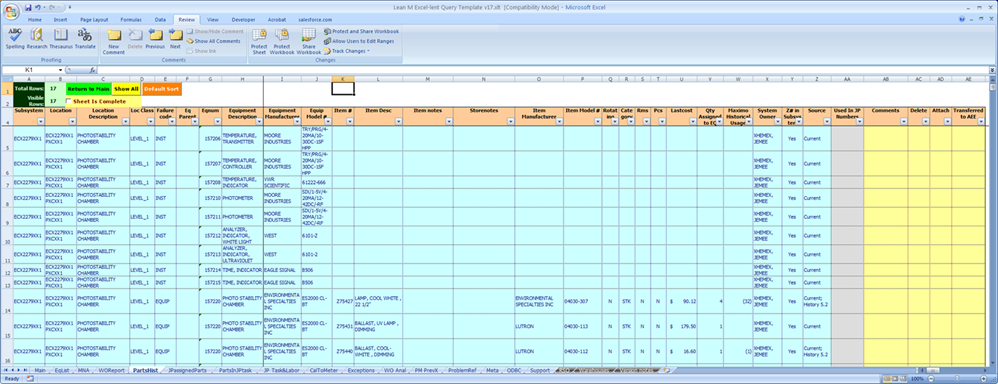Open the Formulas ribbon tab
This screenshot has height=384, width=998.
(x=131, y=20)
